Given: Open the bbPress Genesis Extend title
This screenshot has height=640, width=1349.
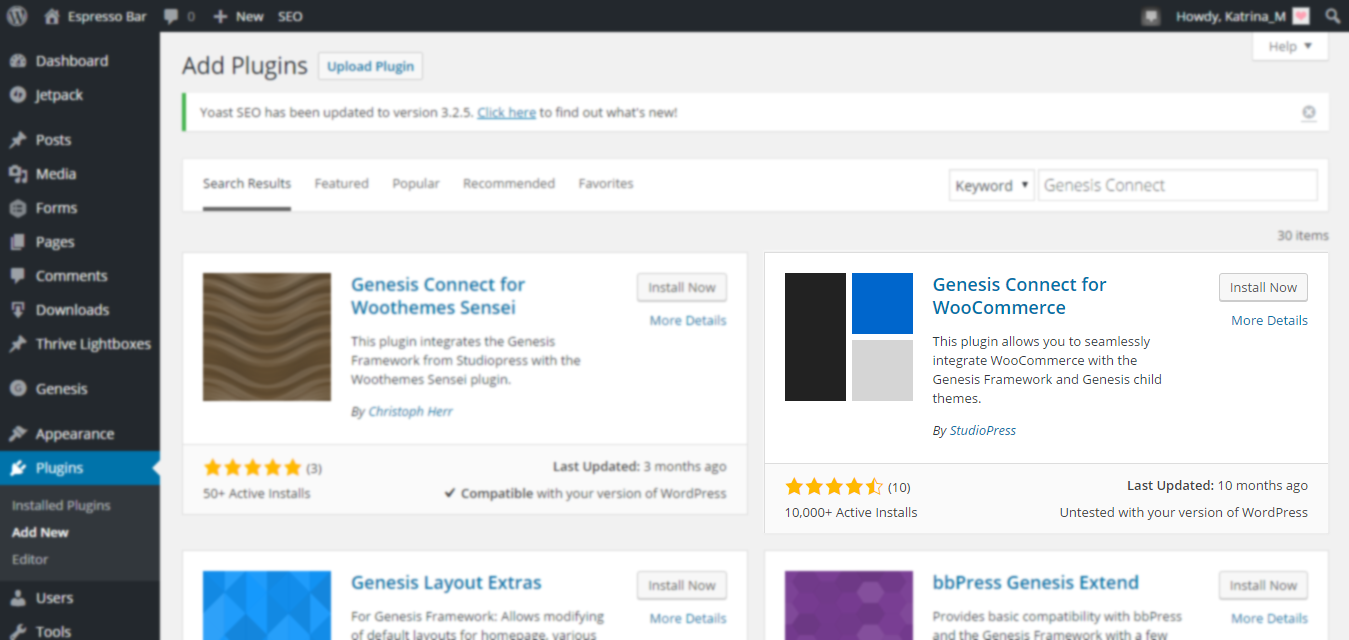Looking at the screenshot, I should (x=1035, y=583).
